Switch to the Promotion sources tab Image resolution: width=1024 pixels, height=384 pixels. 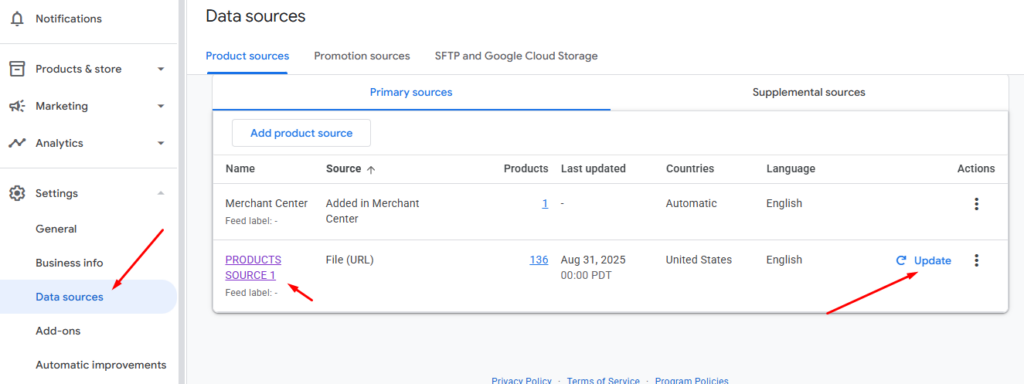point(362,56)
